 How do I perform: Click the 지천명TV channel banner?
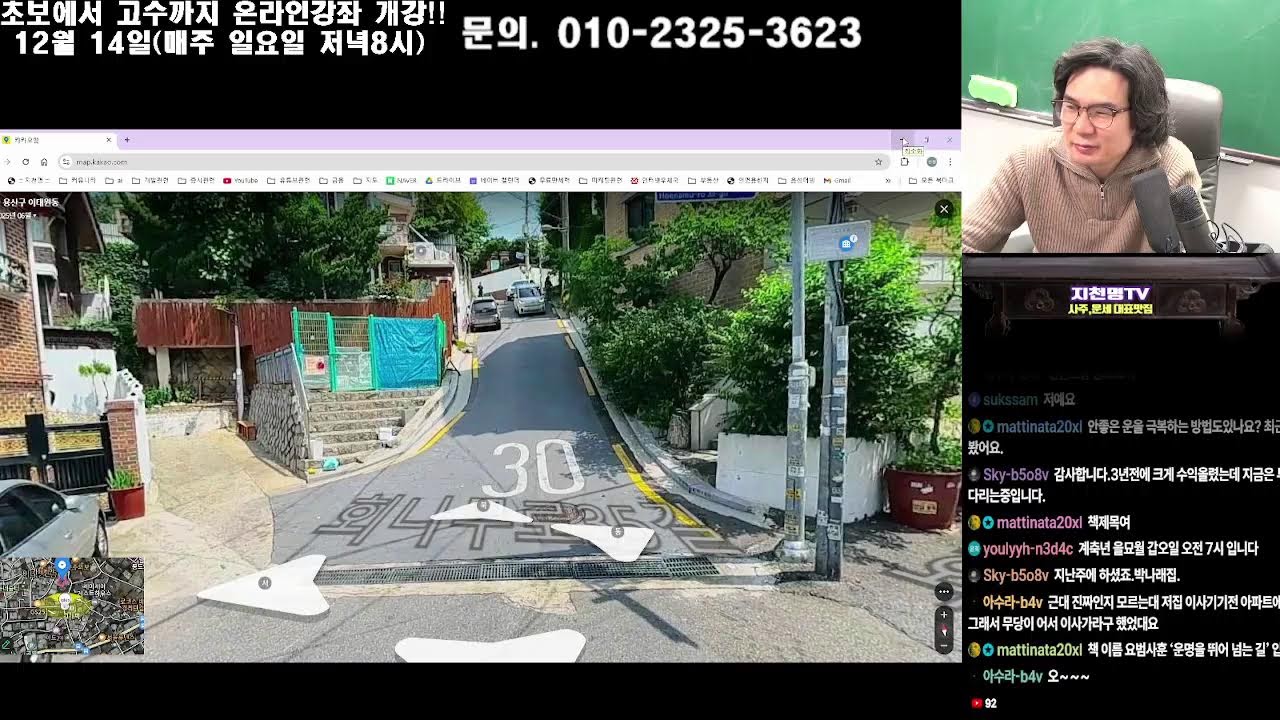pyautogui.click(x=1110, y=300)
